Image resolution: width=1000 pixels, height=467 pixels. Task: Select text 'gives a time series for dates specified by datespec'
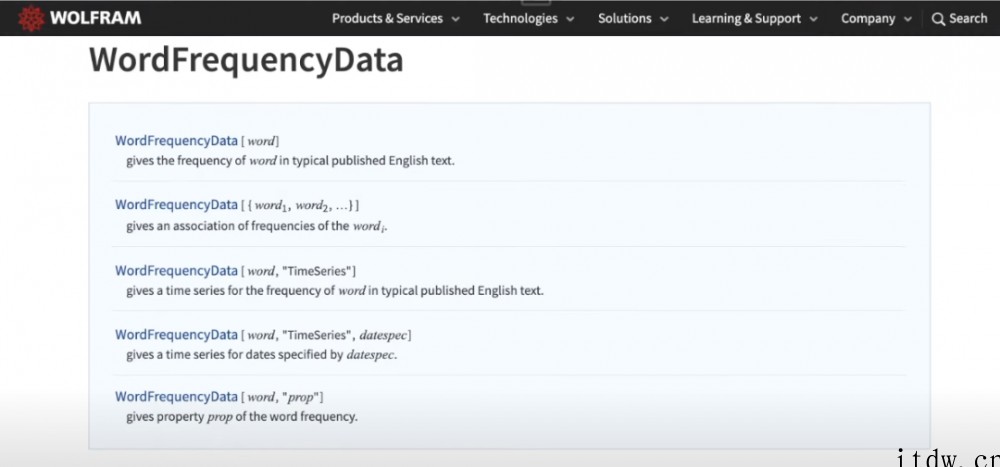point(260,355)
